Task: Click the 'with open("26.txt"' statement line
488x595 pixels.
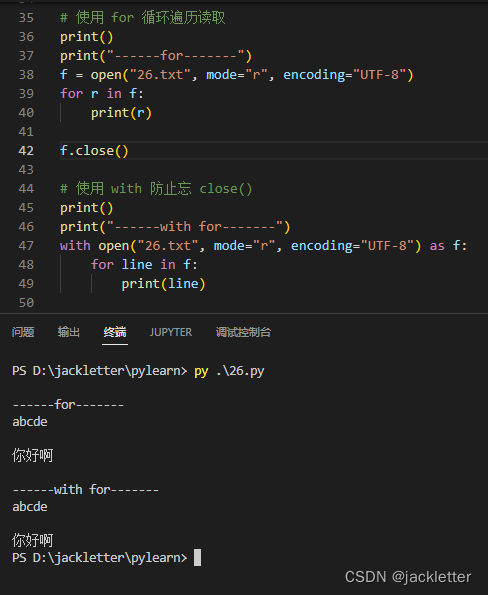Action: point(263,246)
